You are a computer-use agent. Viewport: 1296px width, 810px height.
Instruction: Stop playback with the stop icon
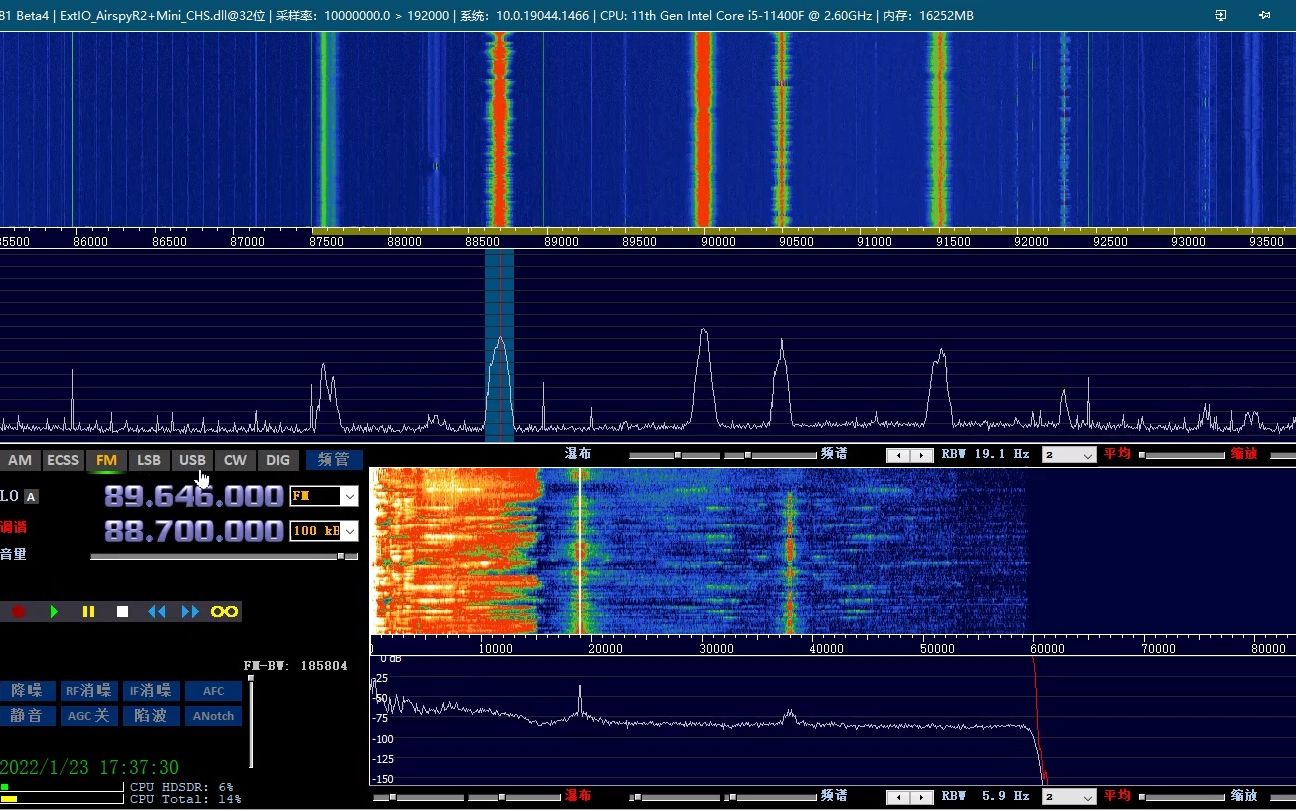click(122, 611)
